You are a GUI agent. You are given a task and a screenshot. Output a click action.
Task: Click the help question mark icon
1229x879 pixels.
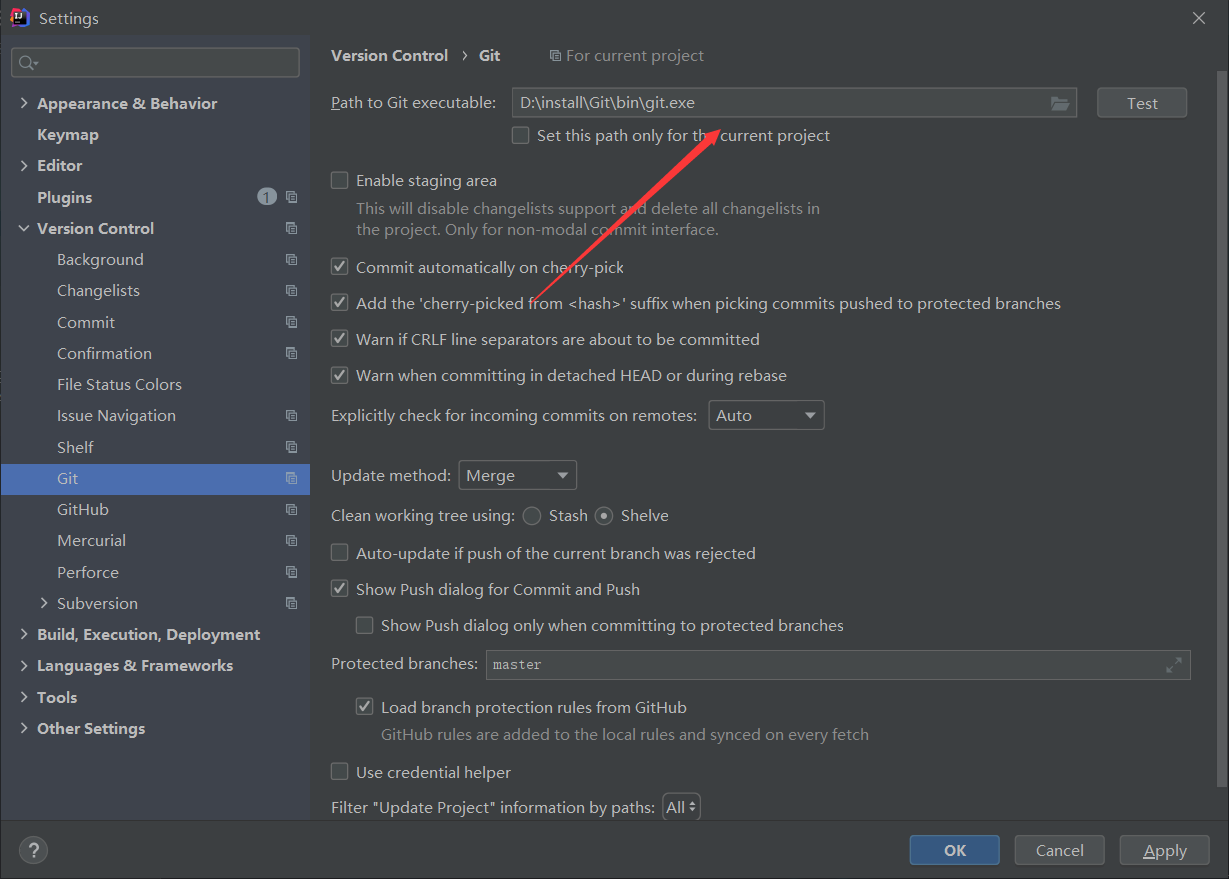(x=33, y=851)
